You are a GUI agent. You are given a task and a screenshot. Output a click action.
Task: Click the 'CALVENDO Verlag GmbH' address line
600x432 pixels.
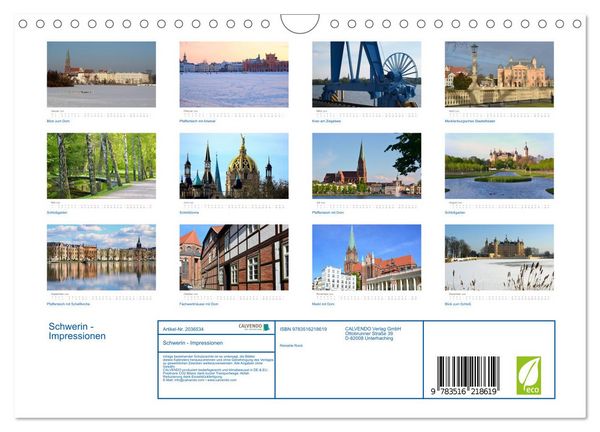tap(373, 329)
